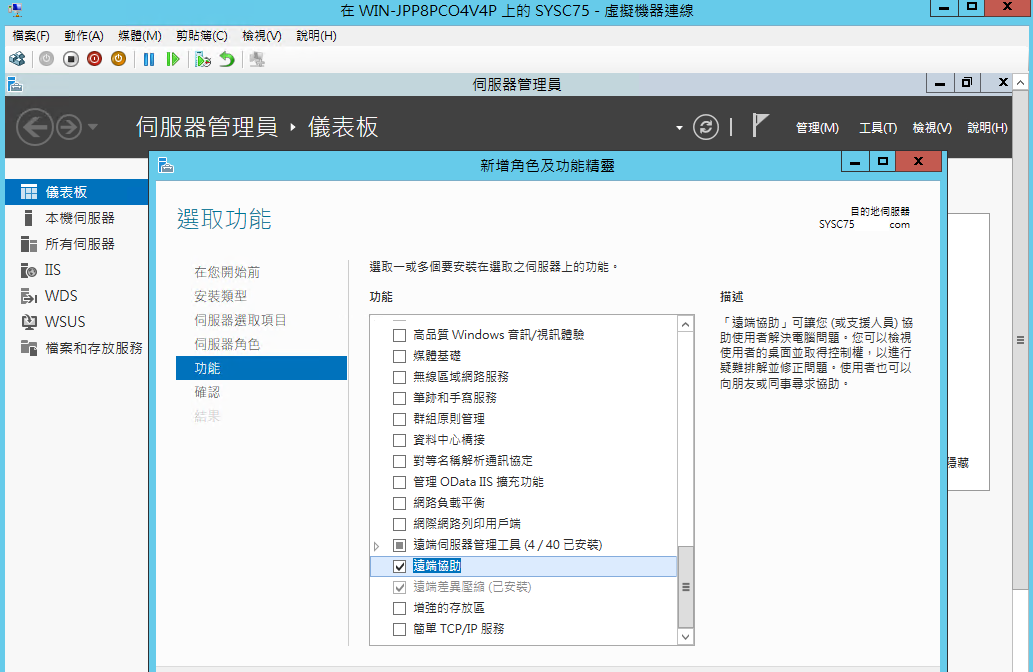Screen dimensions: 1033x672
Task: Toggle the 遠端伺服器管理工具 checkbox
Action: click(399, 546)
